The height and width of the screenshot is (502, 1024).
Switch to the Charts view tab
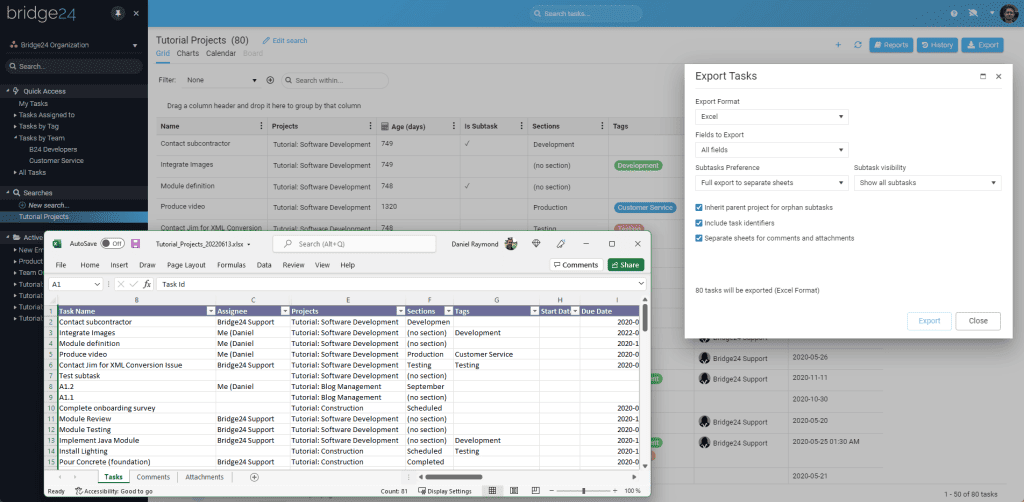tap(188, 53)
